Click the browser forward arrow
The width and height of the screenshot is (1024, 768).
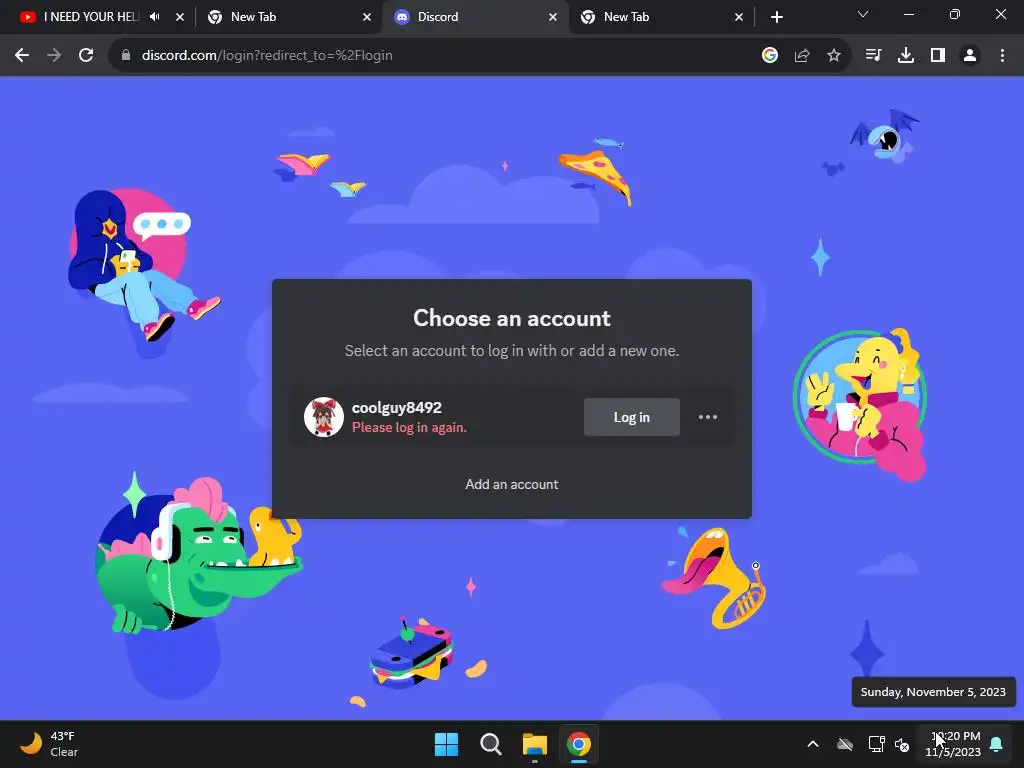(54, 56)
